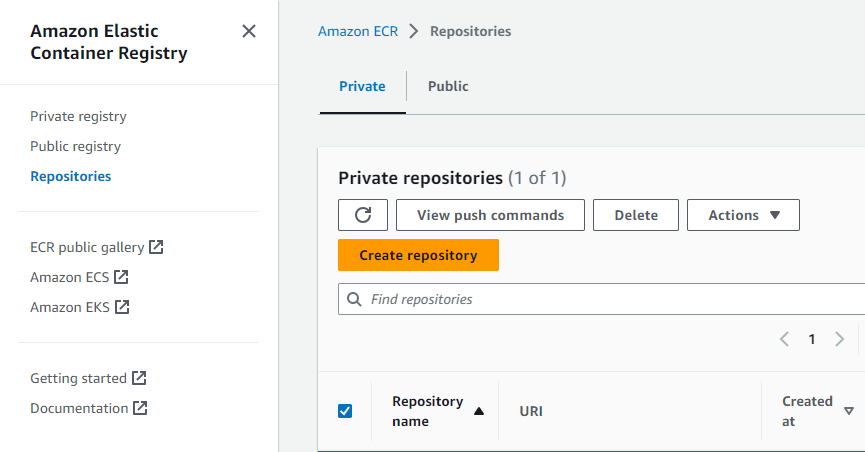The image size is (865, 452).
Task: Go to previous page arrow
Action: point(784,339)
